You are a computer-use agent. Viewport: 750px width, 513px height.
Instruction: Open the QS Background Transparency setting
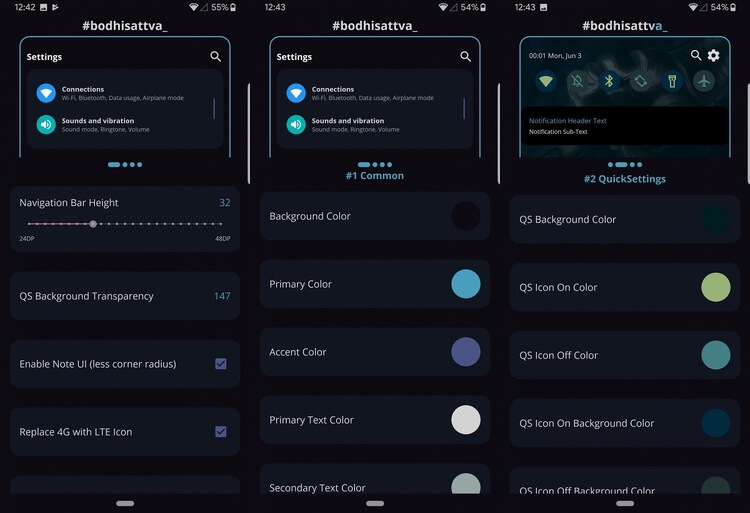(x=125, y=296)
